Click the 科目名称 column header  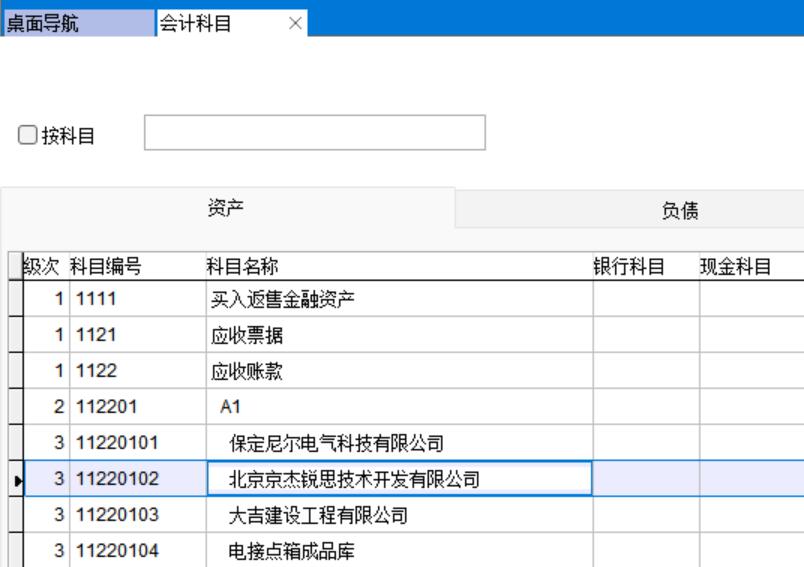(242, 265)
